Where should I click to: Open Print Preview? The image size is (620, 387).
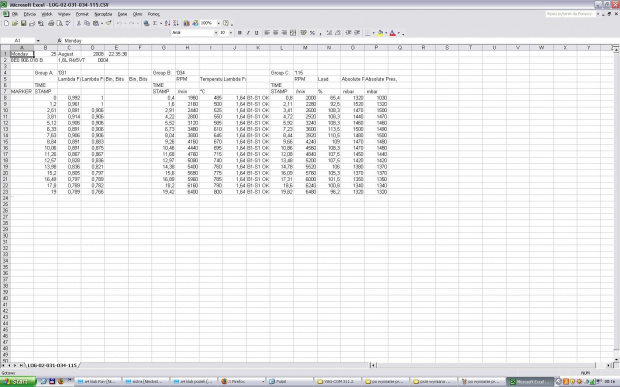pos(59,23)
